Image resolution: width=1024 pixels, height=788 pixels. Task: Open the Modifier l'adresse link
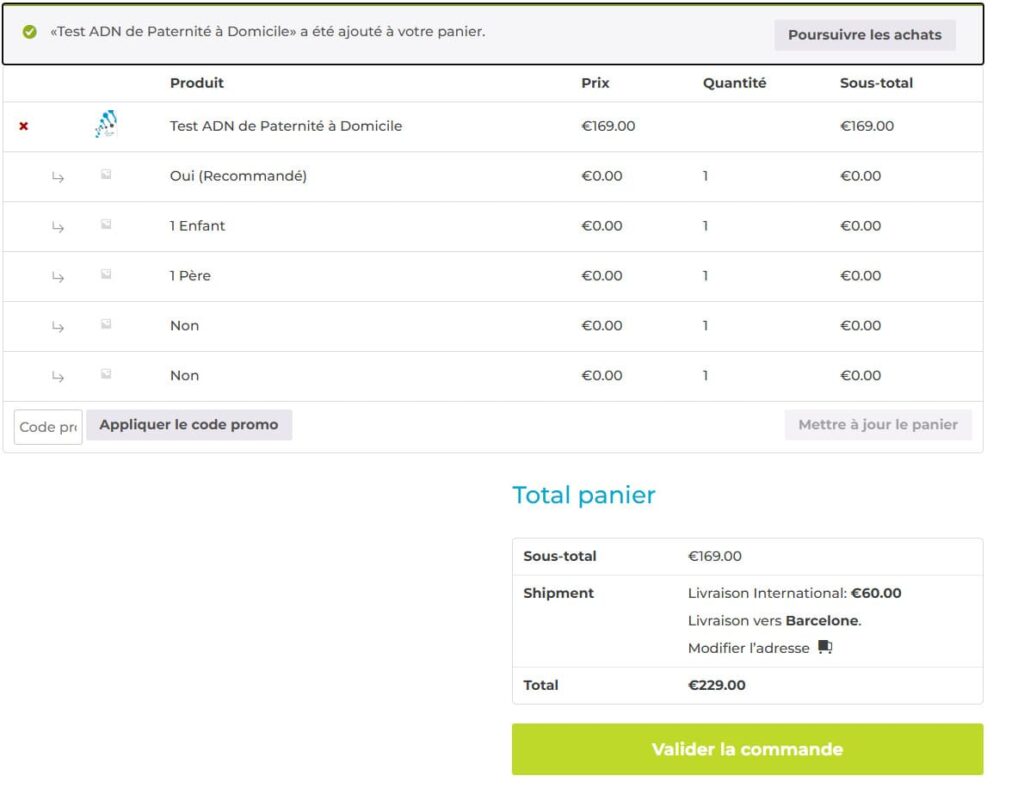[x=748, y=648]
